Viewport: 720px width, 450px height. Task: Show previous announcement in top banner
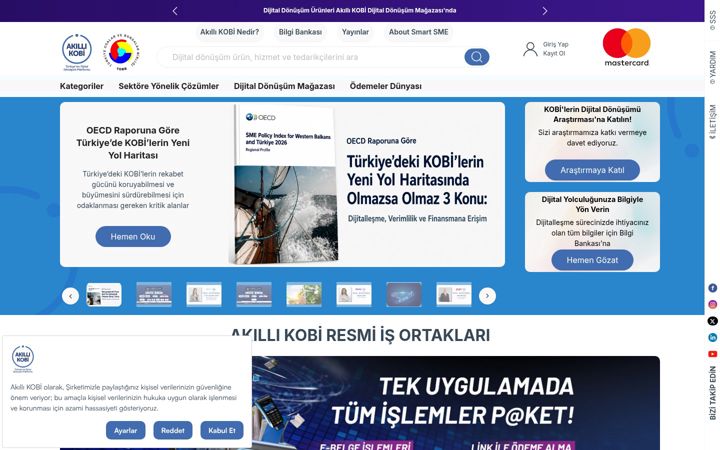tap(175, 11)
